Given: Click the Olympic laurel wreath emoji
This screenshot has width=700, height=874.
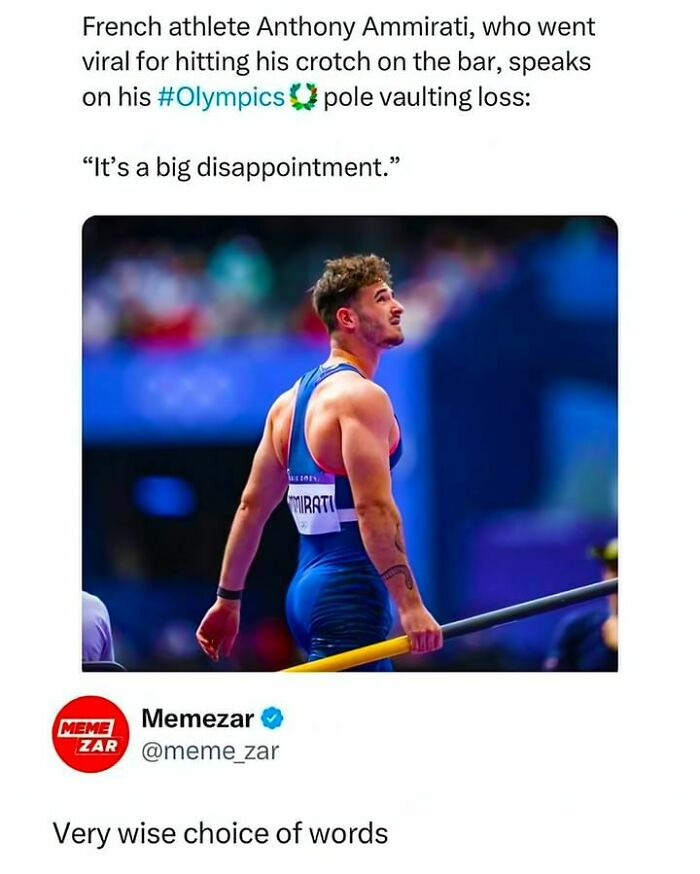Looking at the screenshot, I should click(x=303, y=99).
